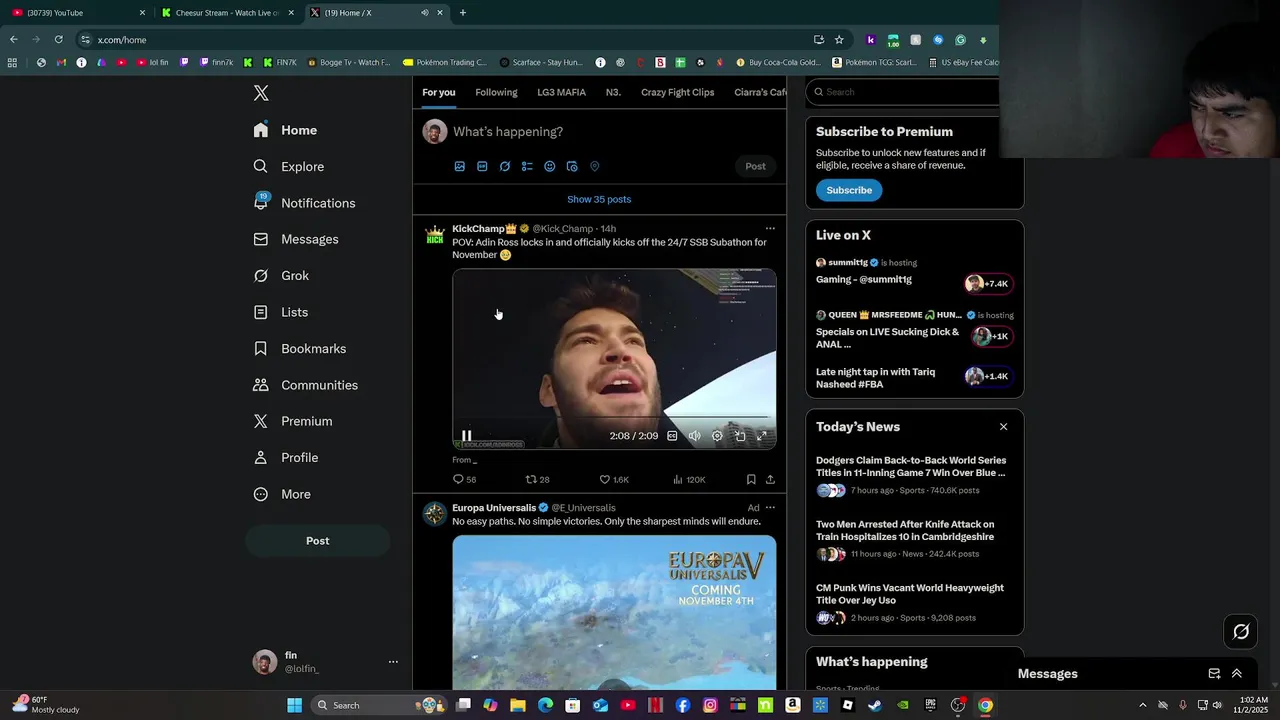This screenshot has width=1280, height=720.
Task: Add media image in the post composer
Action: click(x=460, y=167)
